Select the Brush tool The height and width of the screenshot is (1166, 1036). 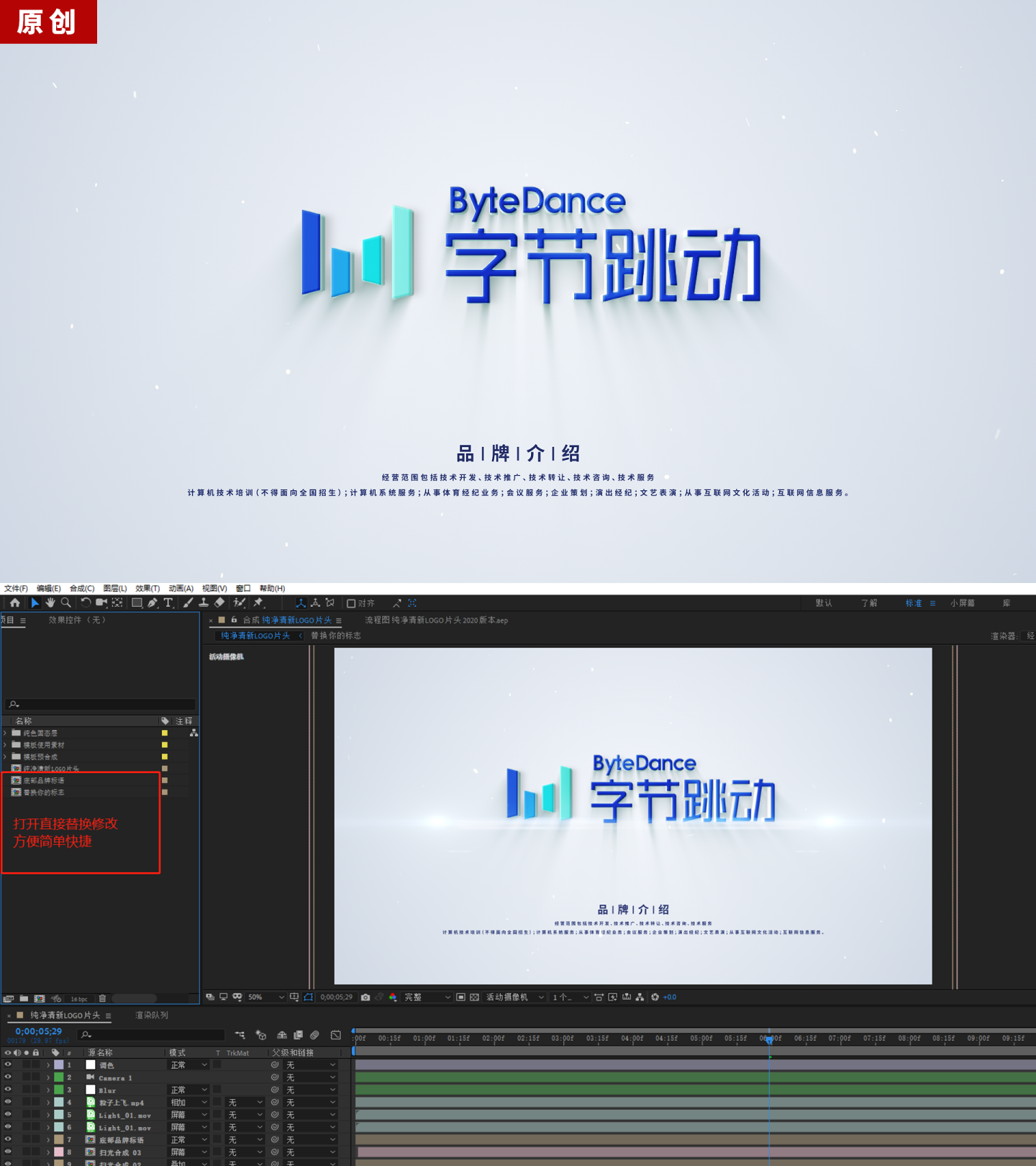tap(188, 603)
